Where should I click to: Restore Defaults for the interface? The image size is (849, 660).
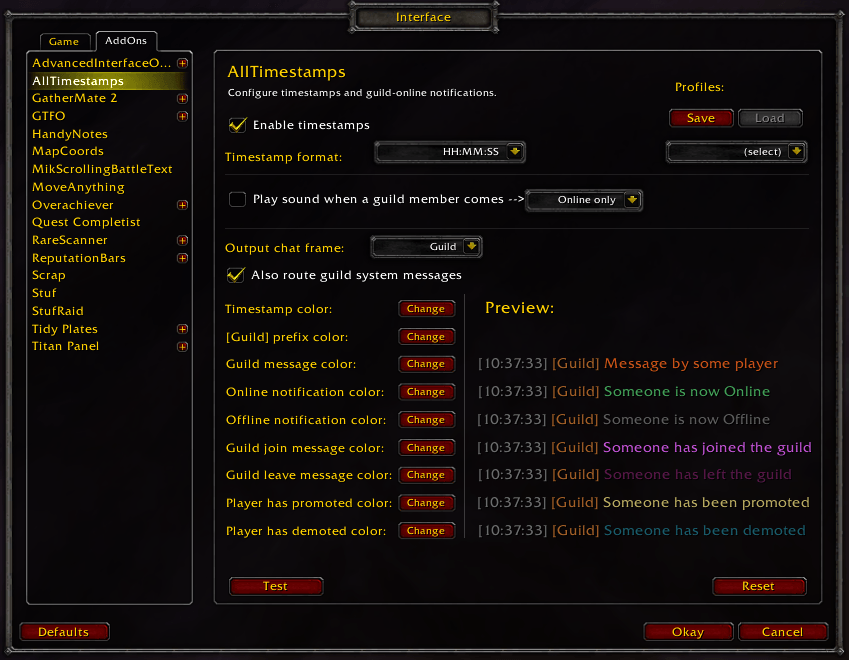pos(64,632)
